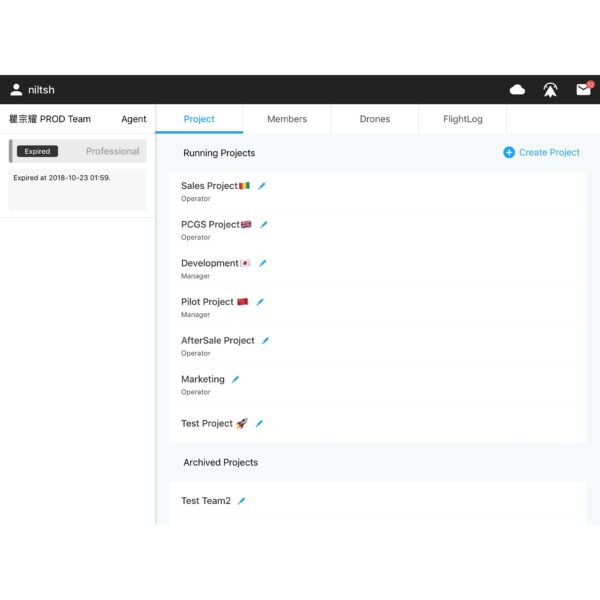Image resolution: width=600 pixels, height=600 pixels.
Task: Open the Sales Project entry
Action: (209, 186)
